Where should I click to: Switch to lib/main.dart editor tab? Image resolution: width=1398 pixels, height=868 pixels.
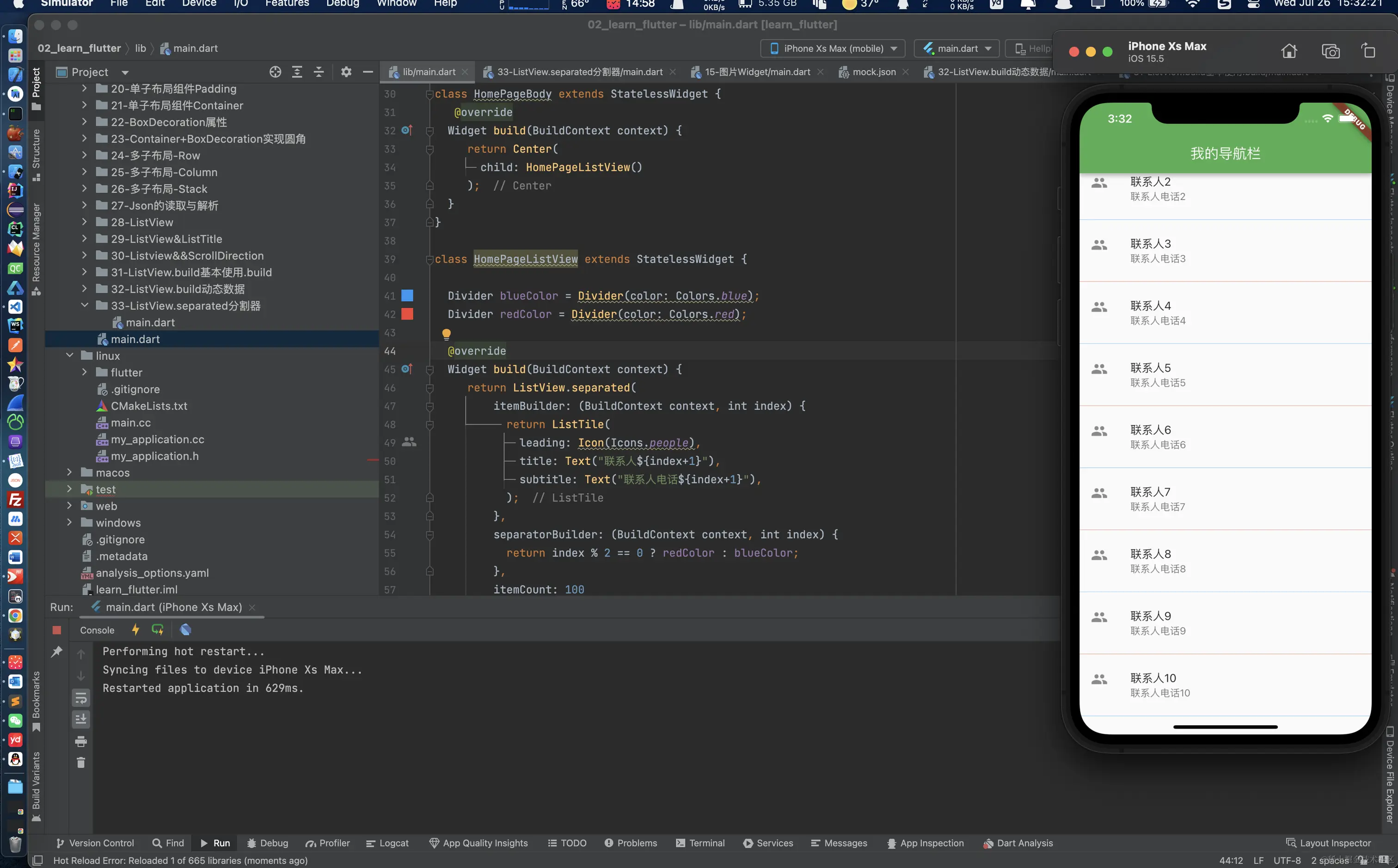[428, 72]
